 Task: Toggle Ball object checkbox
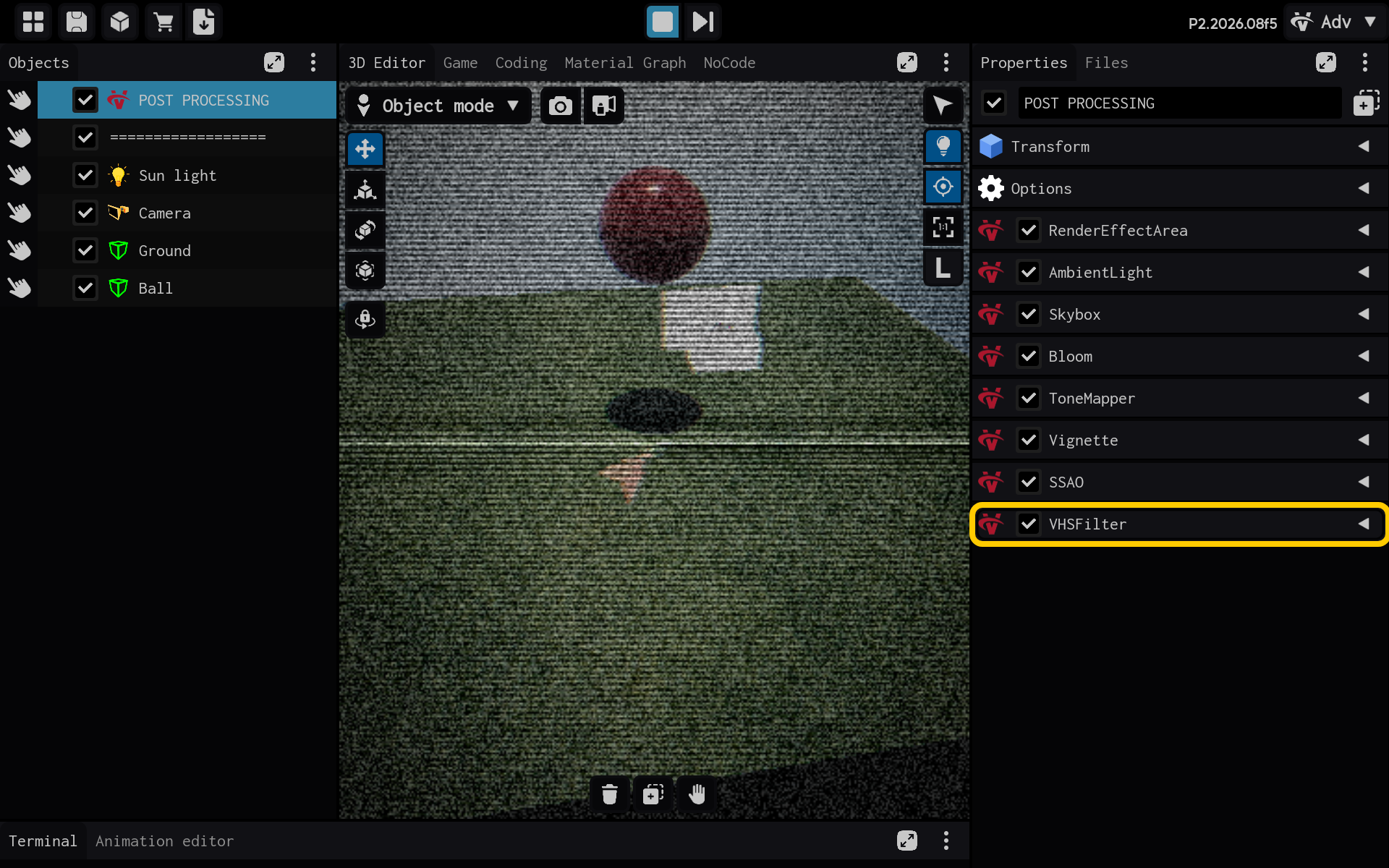pyautogui.click(x=85, y=288)
